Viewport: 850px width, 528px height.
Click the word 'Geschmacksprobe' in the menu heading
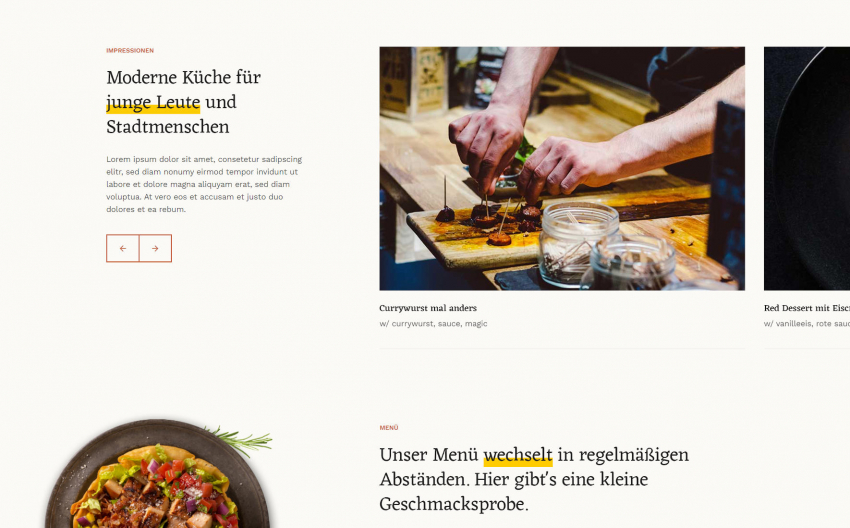(x=454, y=504)
